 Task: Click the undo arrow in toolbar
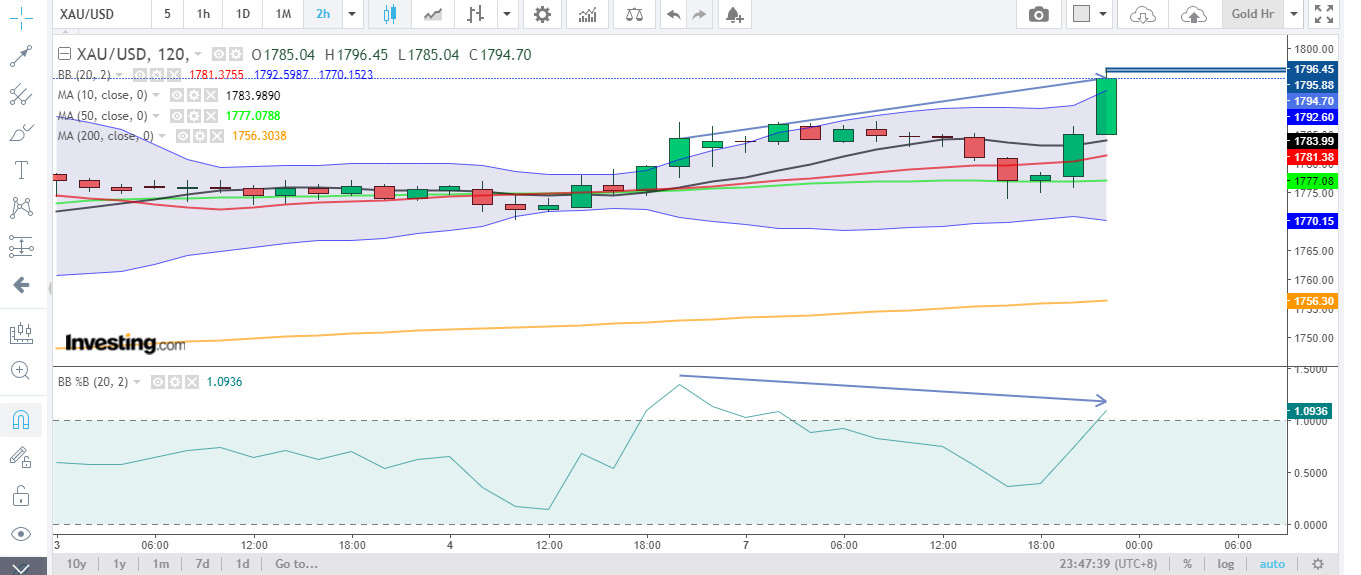point(673,14)
